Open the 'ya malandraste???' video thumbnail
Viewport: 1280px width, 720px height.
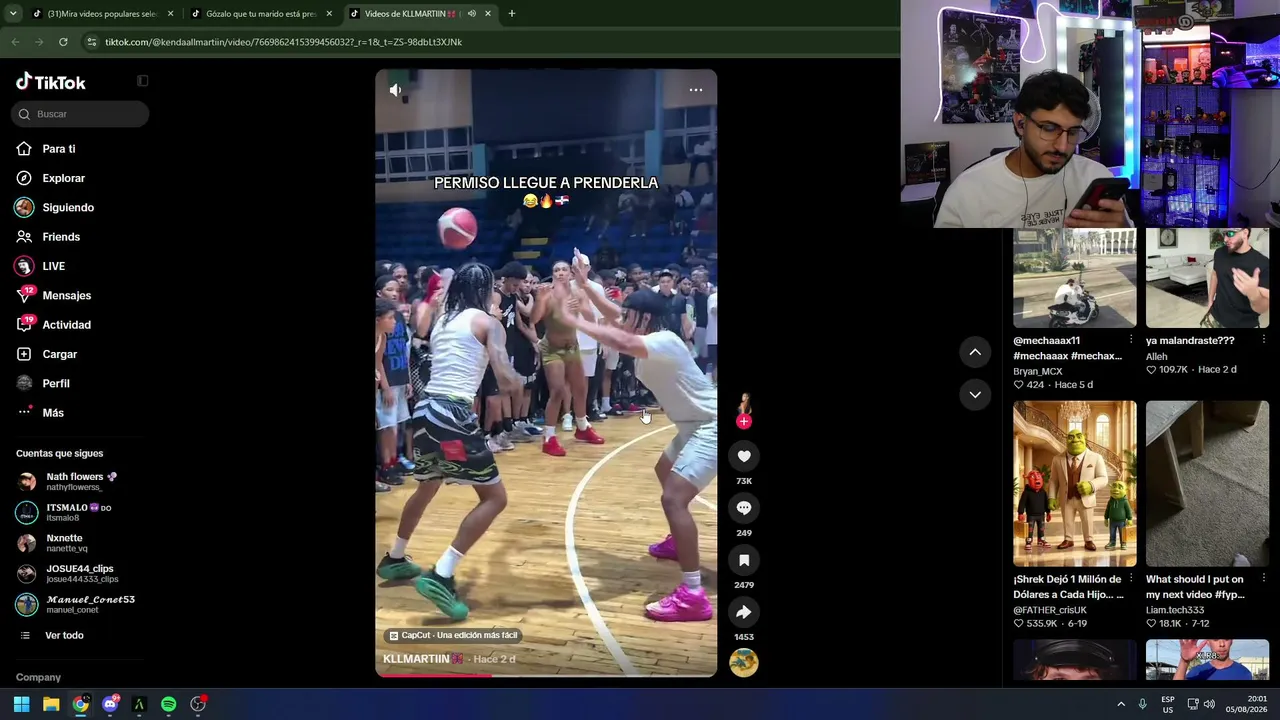pos(1208,278)
